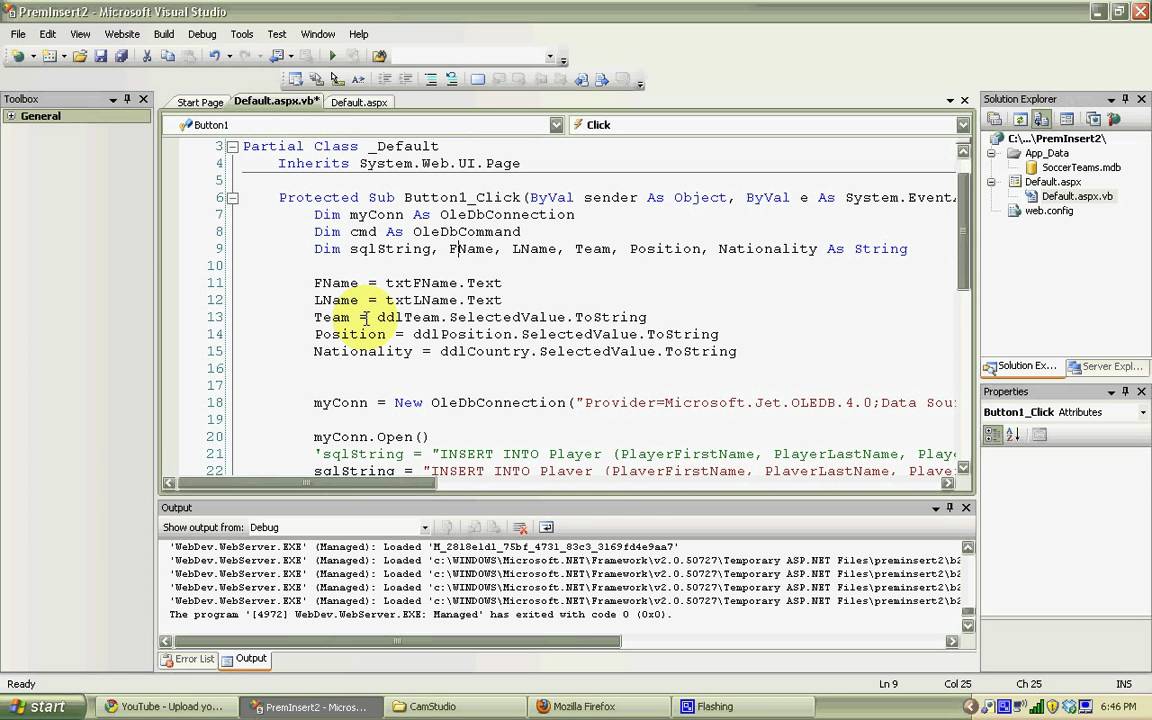Image resolution: width=1152 pixels, height=720 pixels.
Task: Refresh the Solution Explorer tree
Action: point(1020,119)
